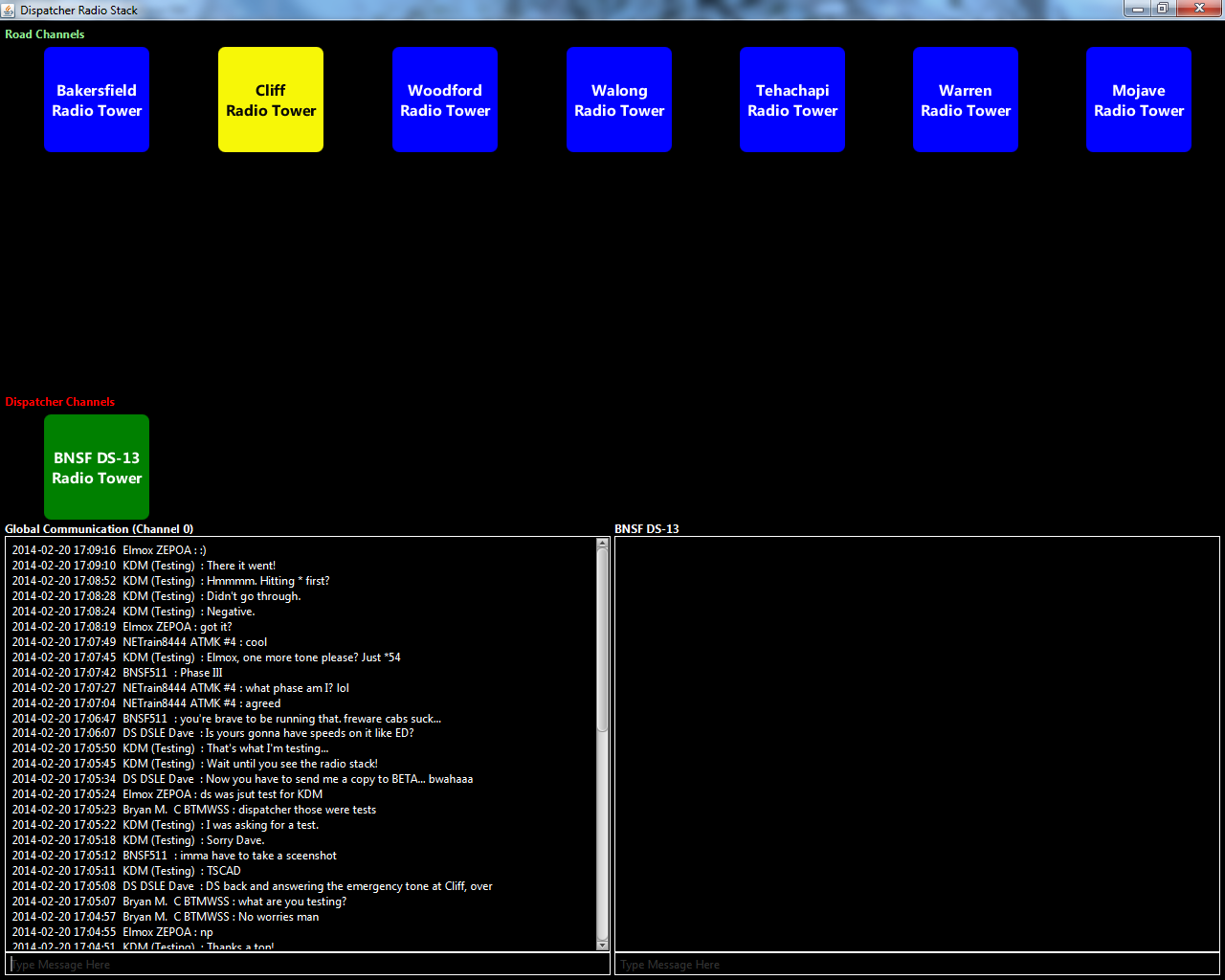Choose the Warren Radio Tower channel
The image size is (1225, 980).
point(966,100)
